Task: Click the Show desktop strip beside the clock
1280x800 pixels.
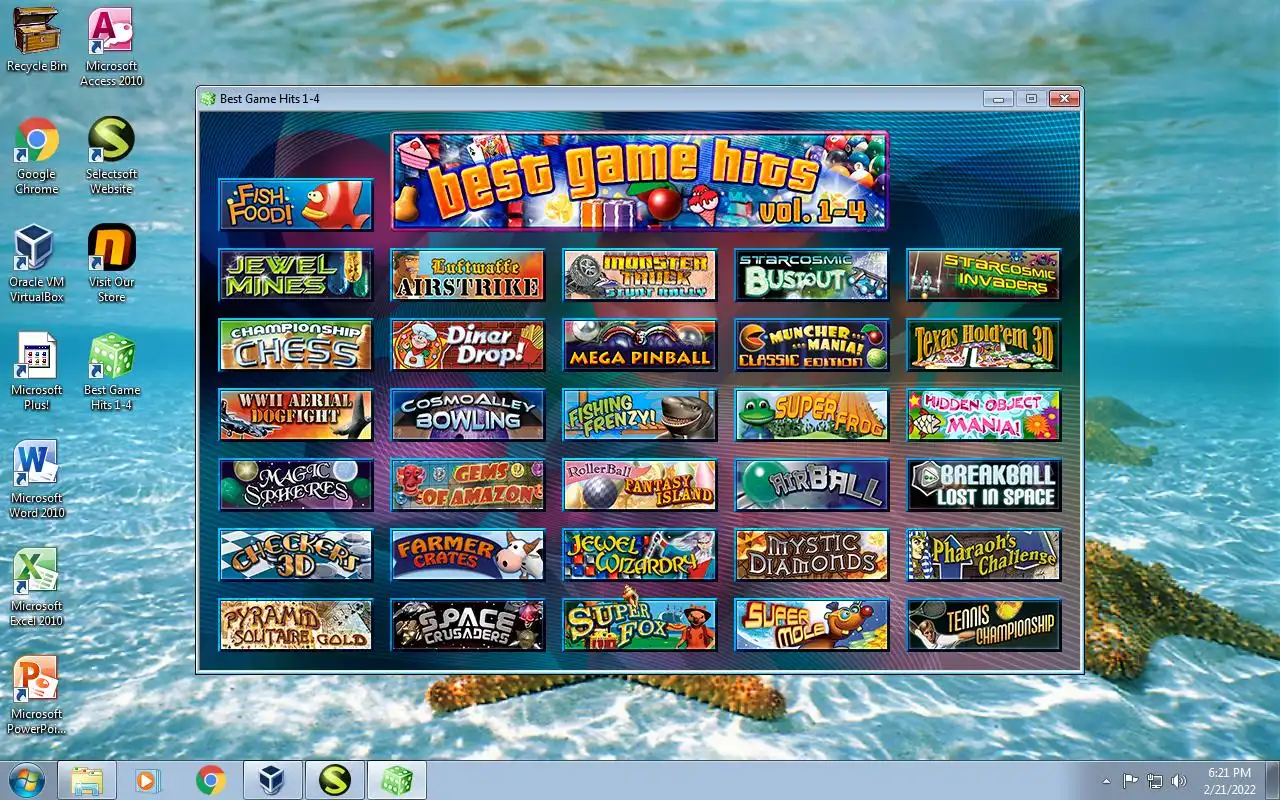Action: point(1272,780)
